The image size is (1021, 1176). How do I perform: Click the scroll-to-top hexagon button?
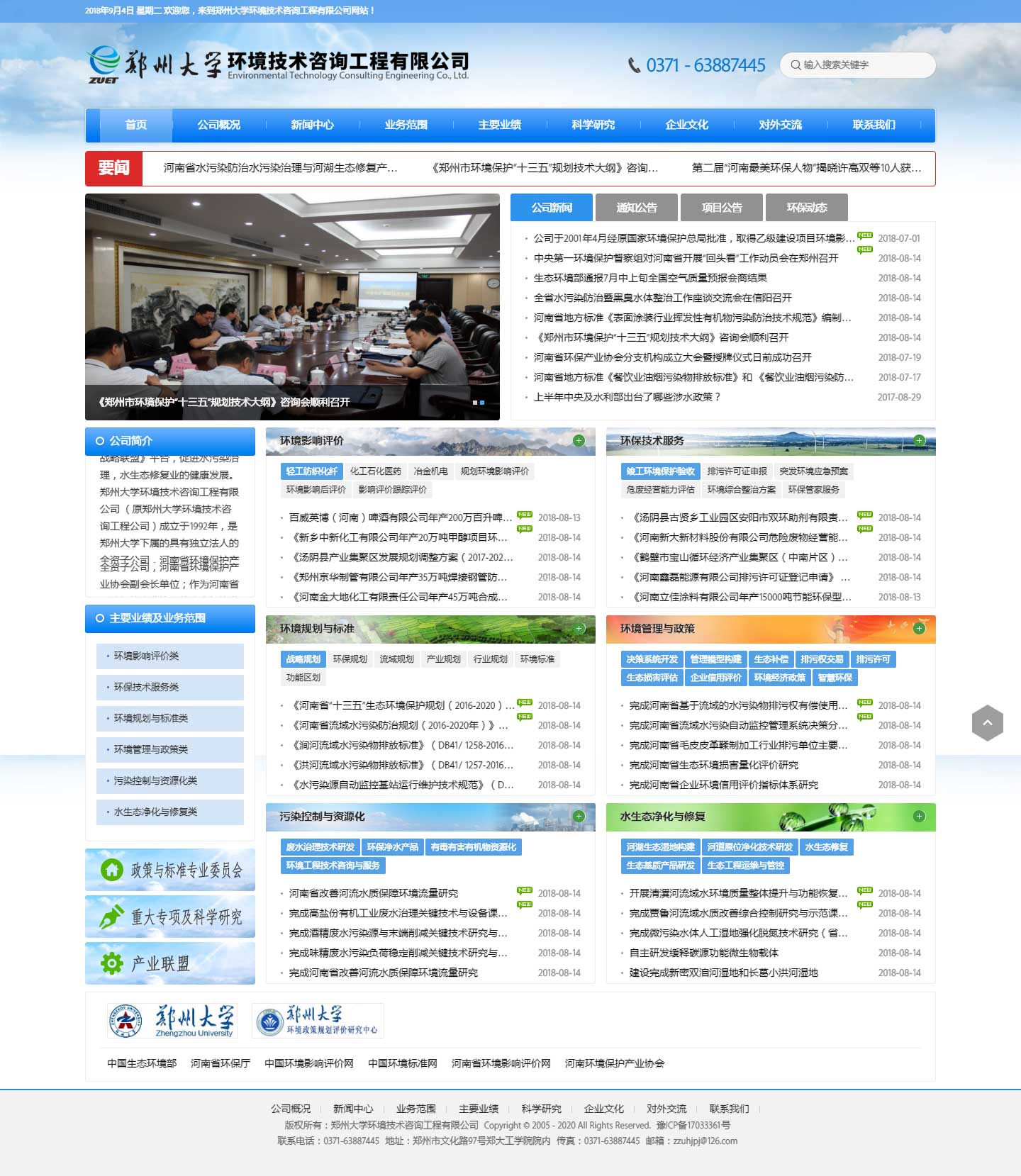[987, 723]
